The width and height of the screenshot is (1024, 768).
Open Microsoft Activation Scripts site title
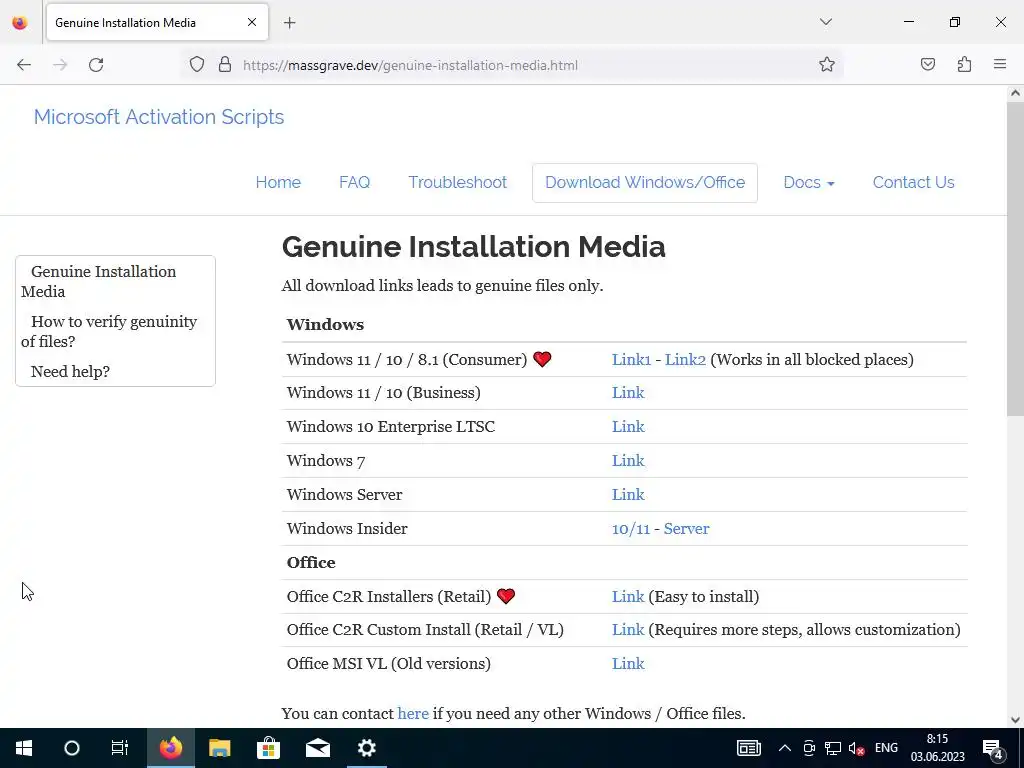[x=159, y=117]
